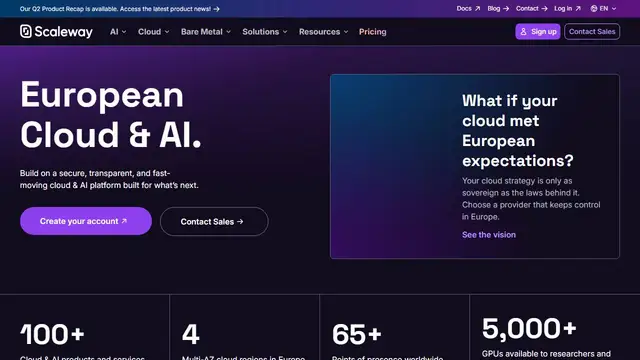This screenshot has width=640, height=360.
Task: Click the user icon in Sign up
Action: (523, 31)
